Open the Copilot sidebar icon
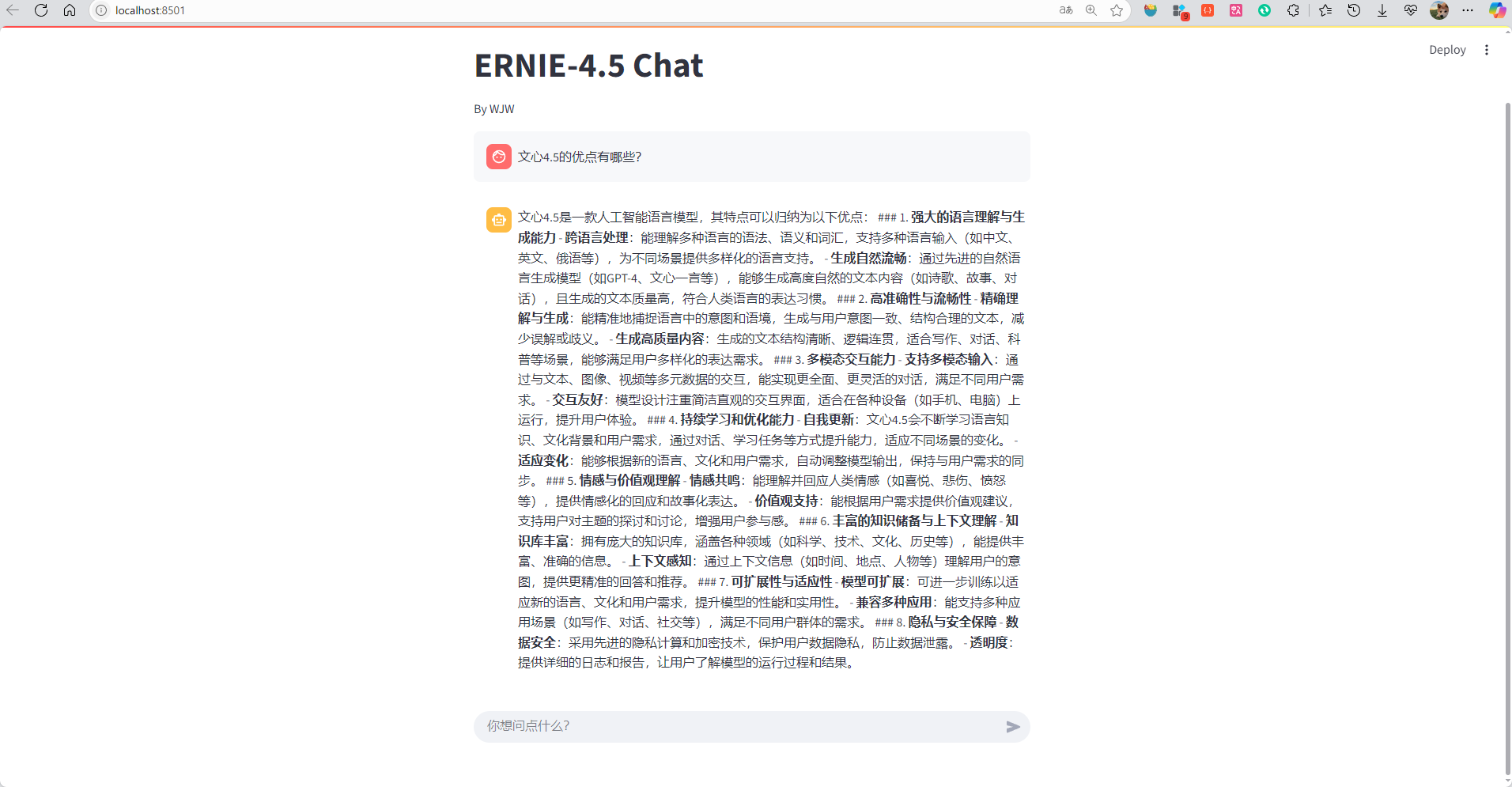1512x787 pixels. pos(1497,10)
